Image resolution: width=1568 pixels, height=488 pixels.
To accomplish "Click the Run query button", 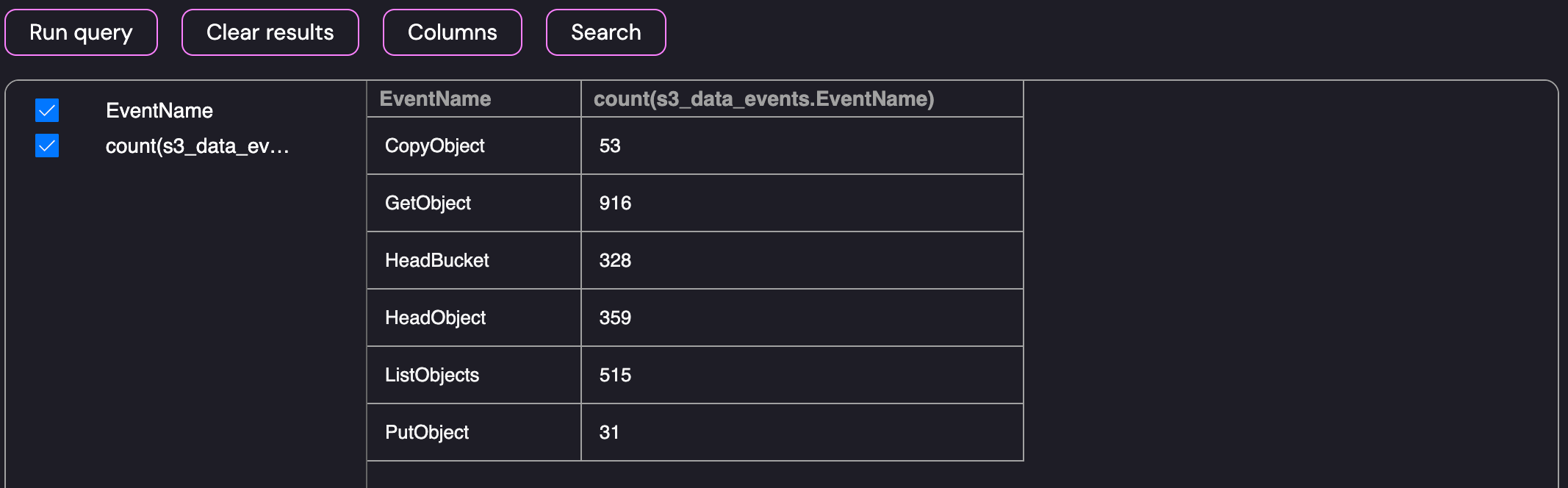I will coord(81,32).
